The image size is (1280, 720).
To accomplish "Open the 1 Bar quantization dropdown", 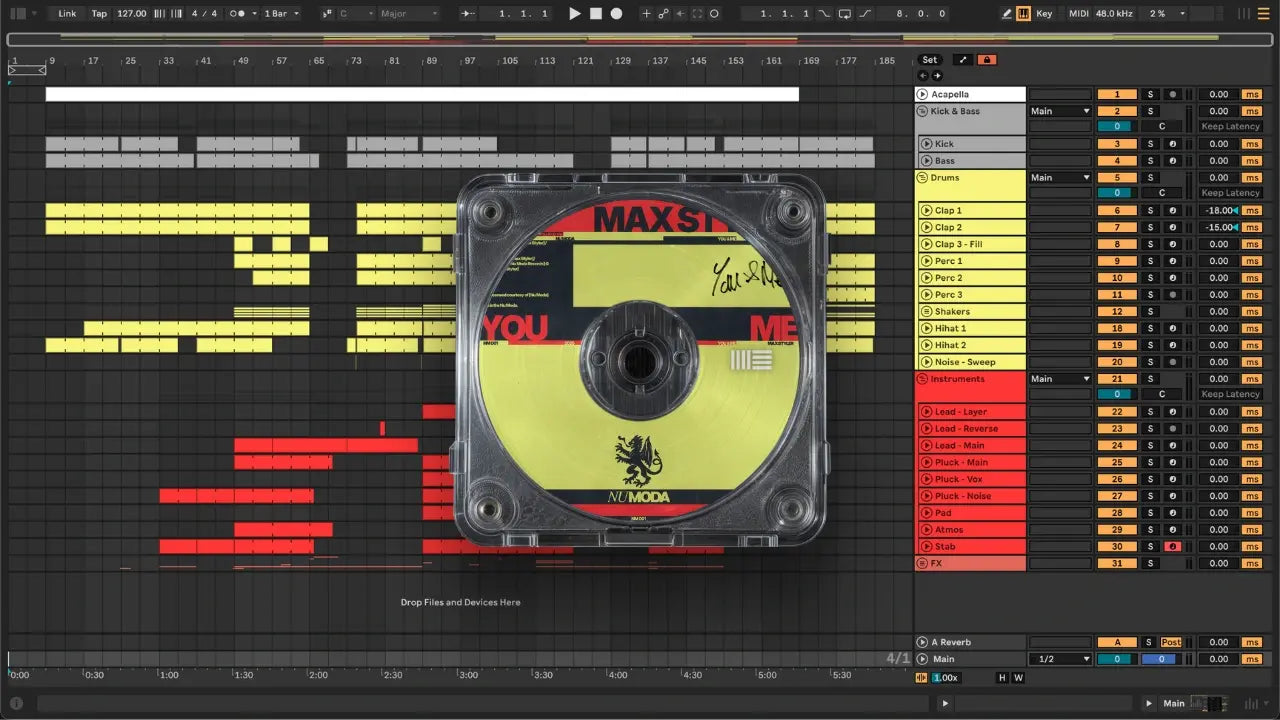I will point(281,14).
